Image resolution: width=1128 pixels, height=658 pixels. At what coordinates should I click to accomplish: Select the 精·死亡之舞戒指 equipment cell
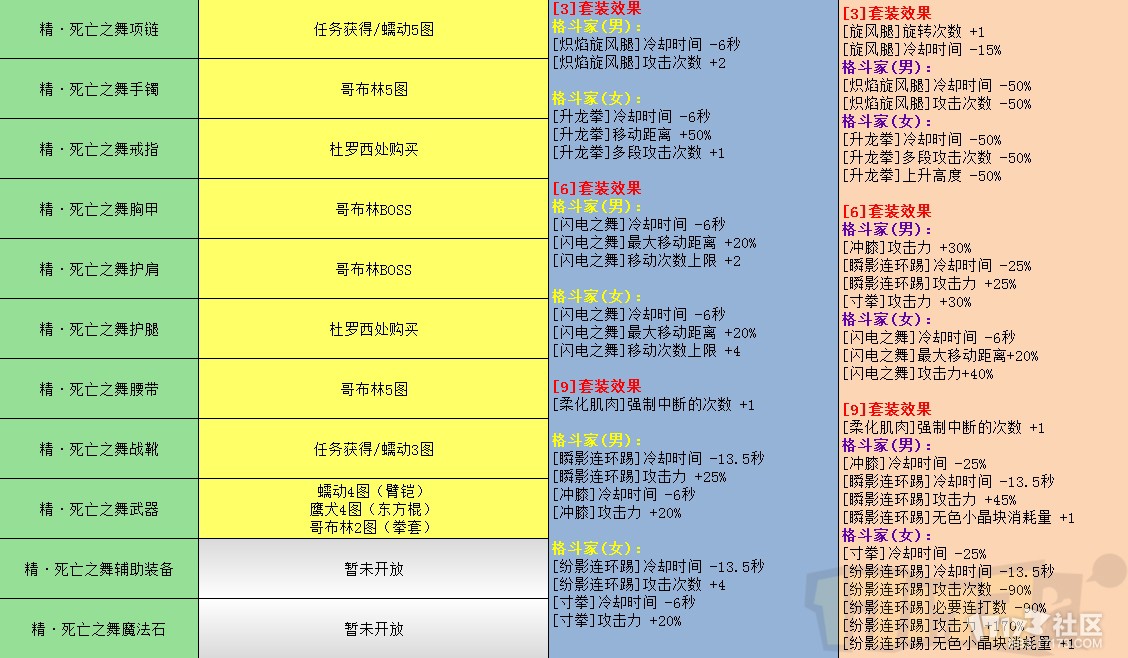[x=99, y=149]
